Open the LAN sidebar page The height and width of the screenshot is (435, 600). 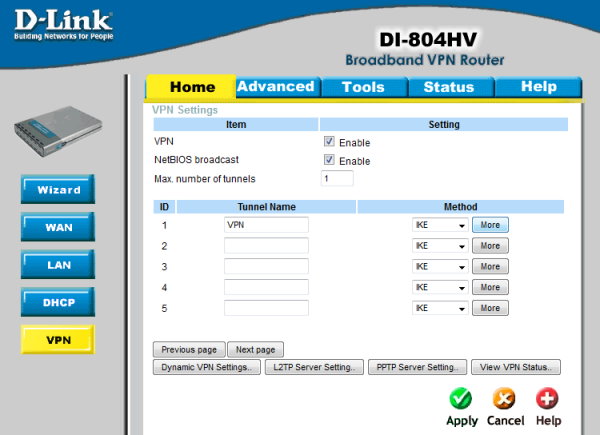pyautogui.click(x=58, y=264)
